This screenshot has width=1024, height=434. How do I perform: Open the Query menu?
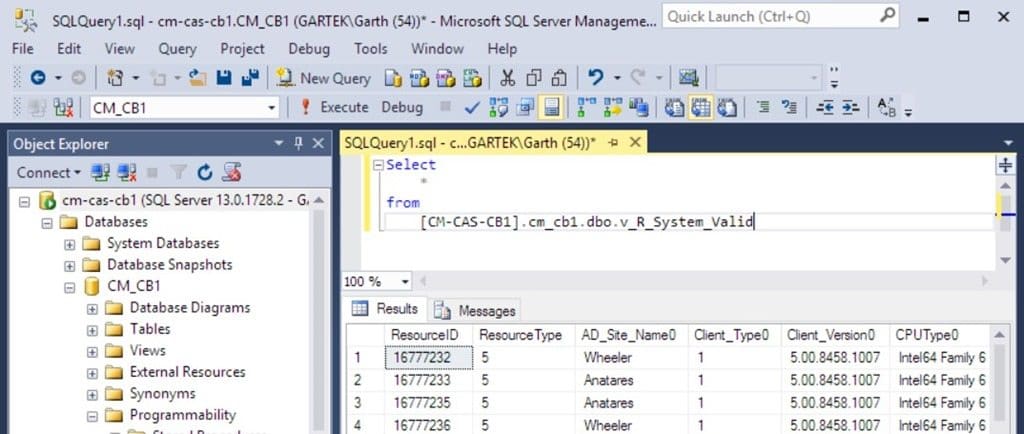177,49
